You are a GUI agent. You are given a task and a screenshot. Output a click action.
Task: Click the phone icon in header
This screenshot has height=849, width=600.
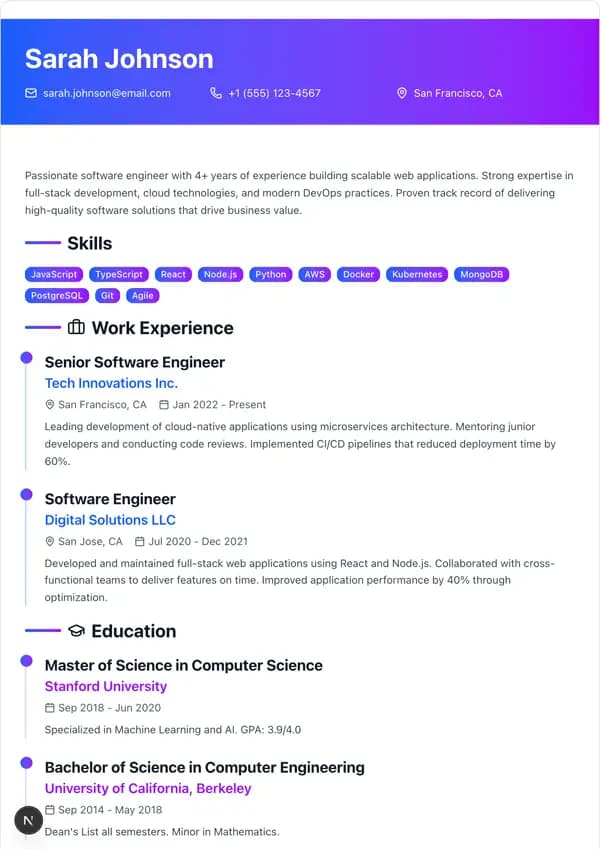click(x=216, y=93)
